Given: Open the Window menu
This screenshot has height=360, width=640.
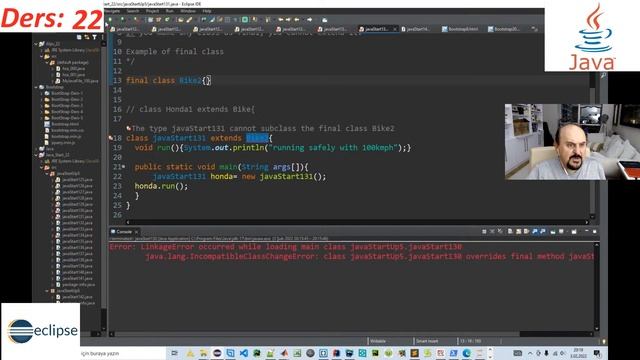Looking at the screenshot, I should point(188,11).
